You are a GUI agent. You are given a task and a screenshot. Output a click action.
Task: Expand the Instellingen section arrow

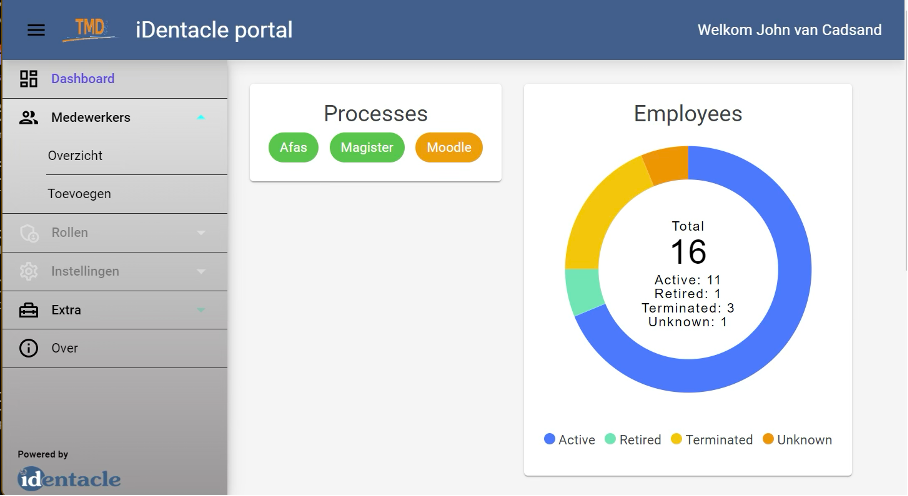tap(201, 271)
